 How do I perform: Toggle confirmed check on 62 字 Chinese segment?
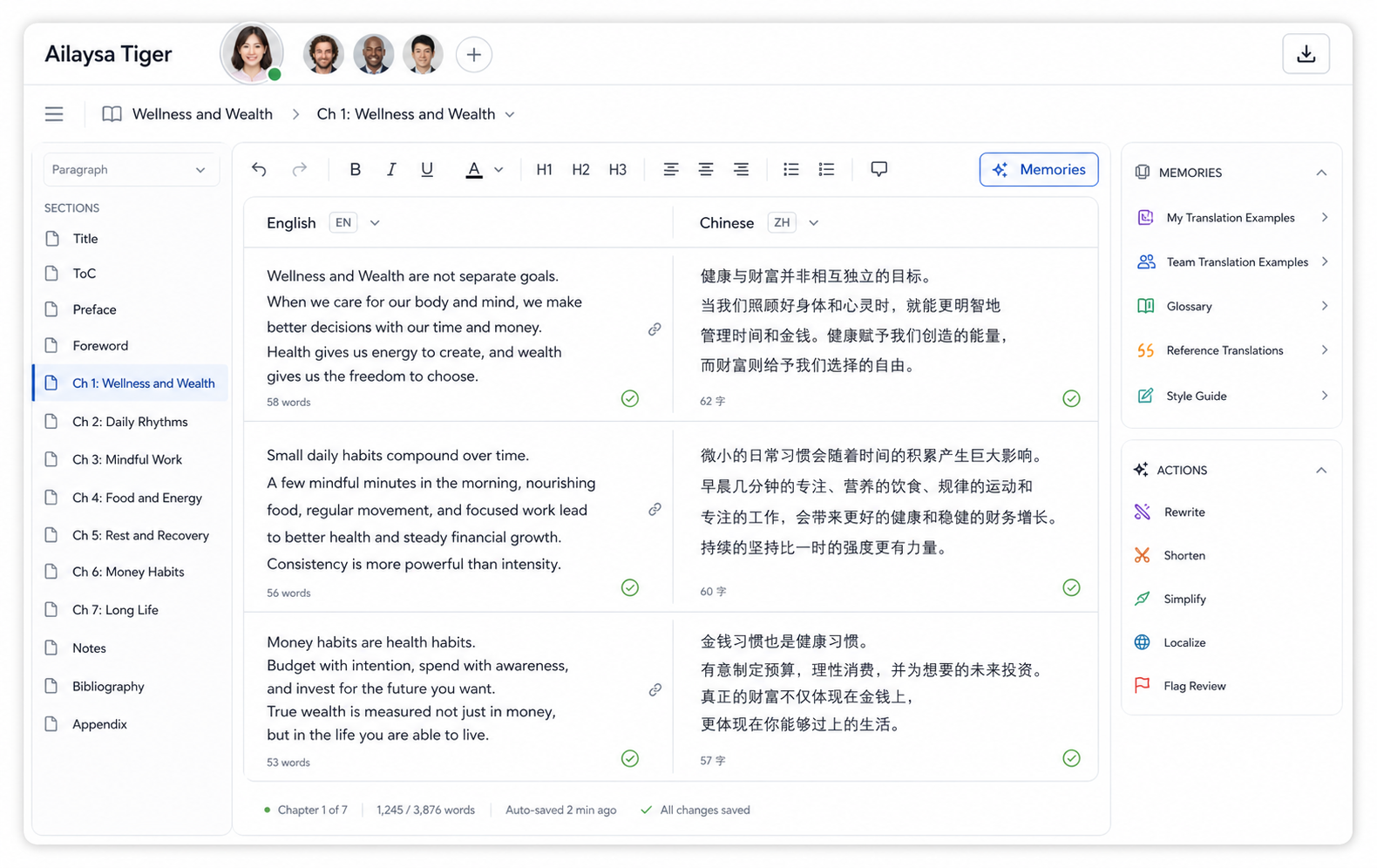(x=1071, y=398)
